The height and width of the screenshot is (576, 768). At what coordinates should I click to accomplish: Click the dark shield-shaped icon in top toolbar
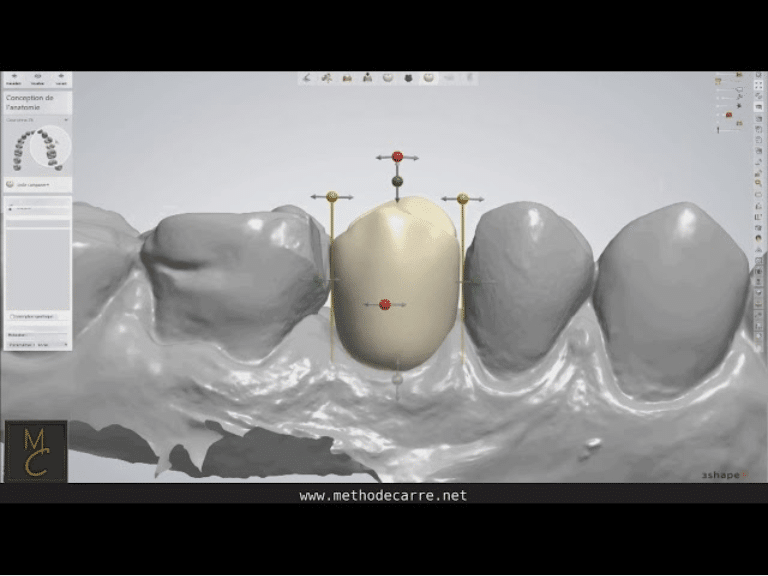[x=408, y=78]
